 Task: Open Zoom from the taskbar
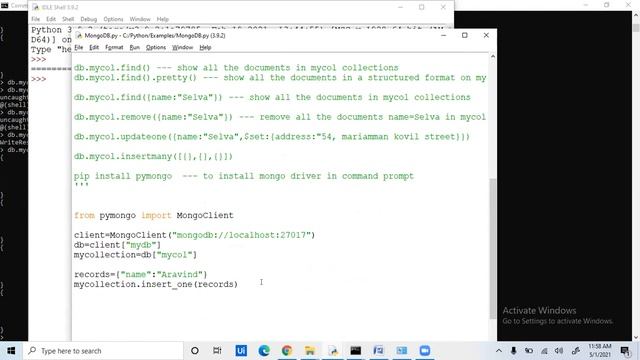(x=425, y=351)
